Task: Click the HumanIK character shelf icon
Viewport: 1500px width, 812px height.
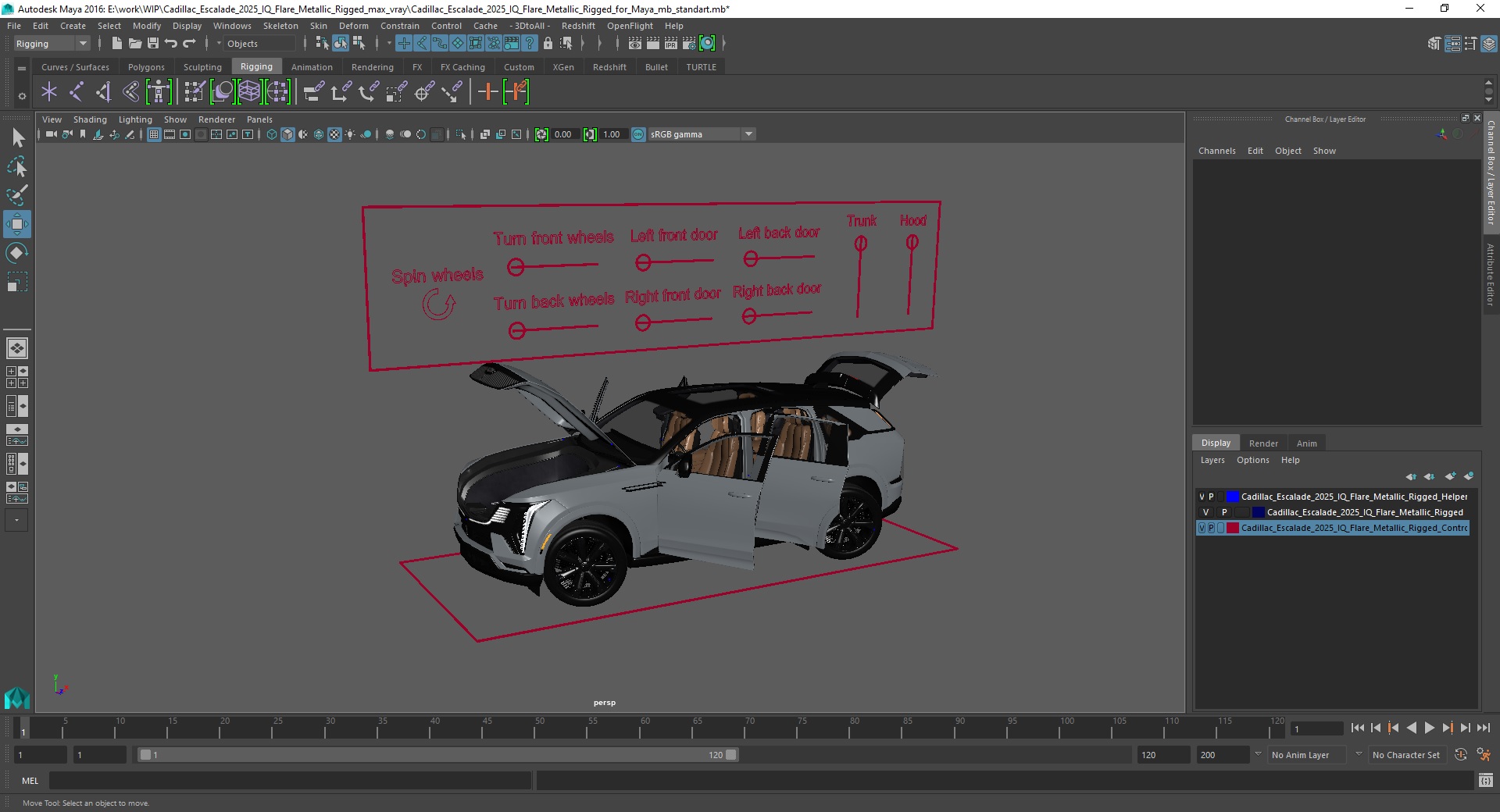Action: click(x=159, y=92)
